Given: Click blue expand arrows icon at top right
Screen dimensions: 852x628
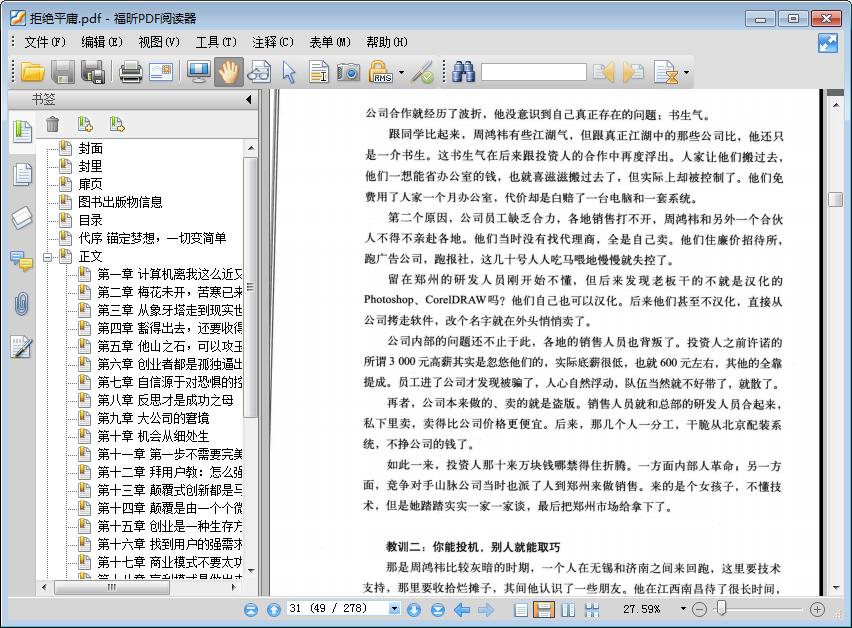Looking at the screenshot, I should [828, 43].
